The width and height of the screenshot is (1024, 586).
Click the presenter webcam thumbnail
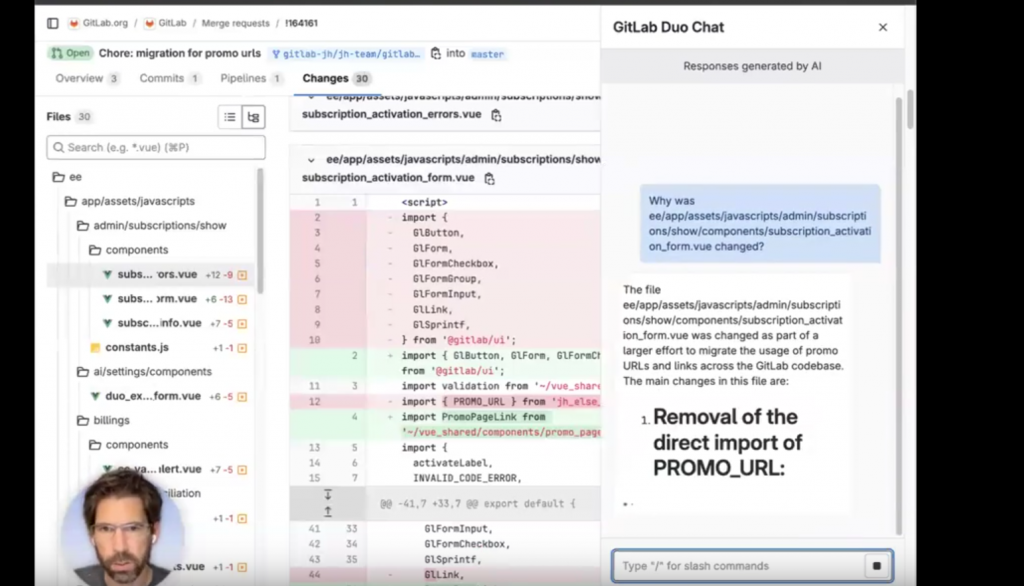coord(123,527)
